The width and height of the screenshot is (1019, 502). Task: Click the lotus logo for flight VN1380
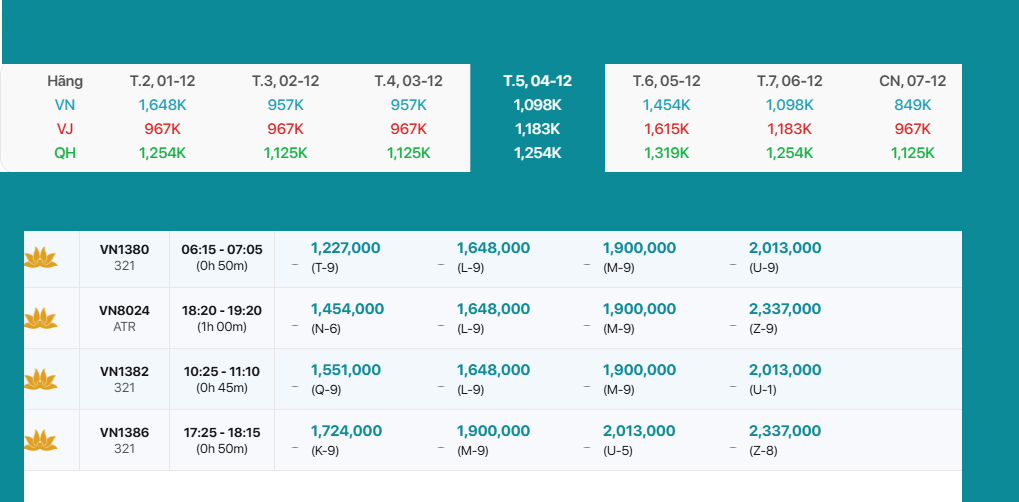tap(40, 258)
